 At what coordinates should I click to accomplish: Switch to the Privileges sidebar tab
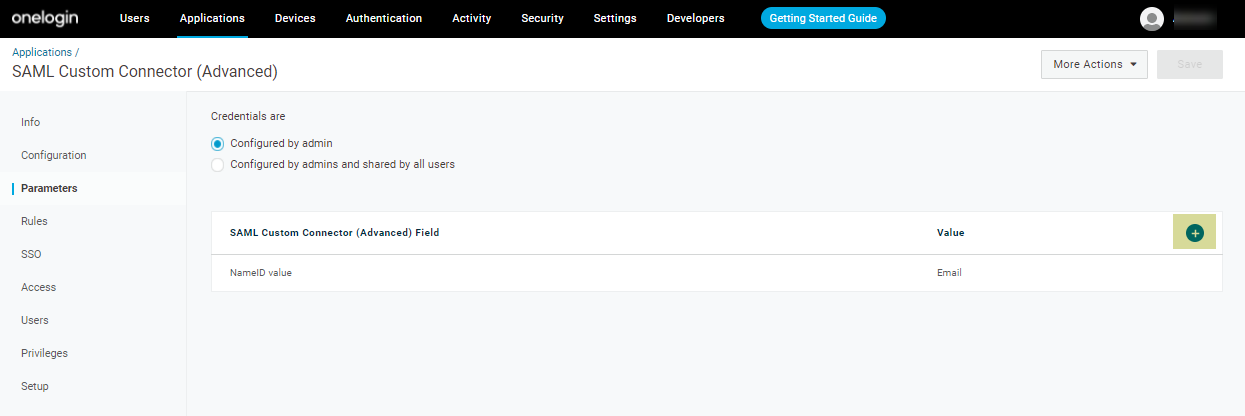(44, 353)
